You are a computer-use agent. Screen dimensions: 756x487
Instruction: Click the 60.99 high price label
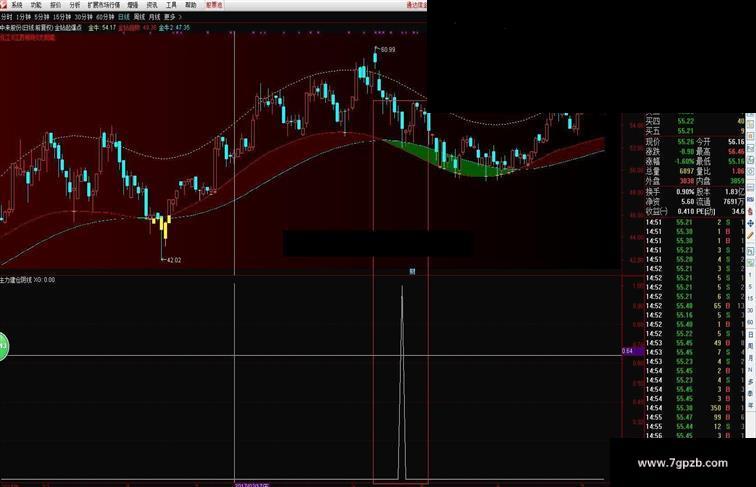(388, 50)
